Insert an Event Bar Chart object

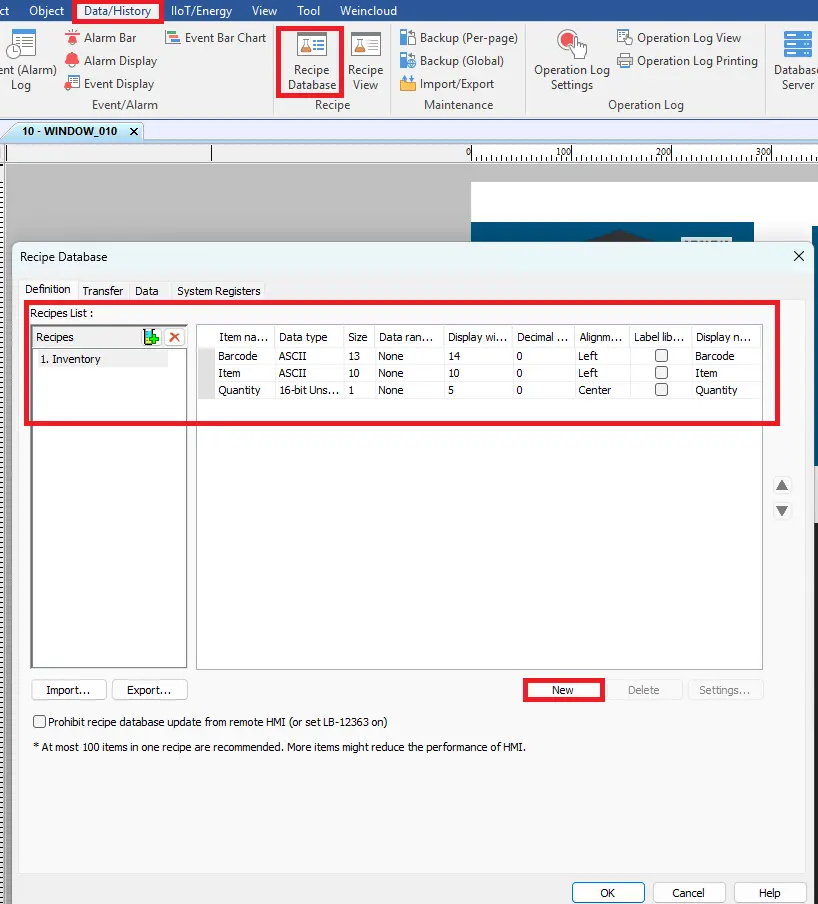[x=216, y=37]
